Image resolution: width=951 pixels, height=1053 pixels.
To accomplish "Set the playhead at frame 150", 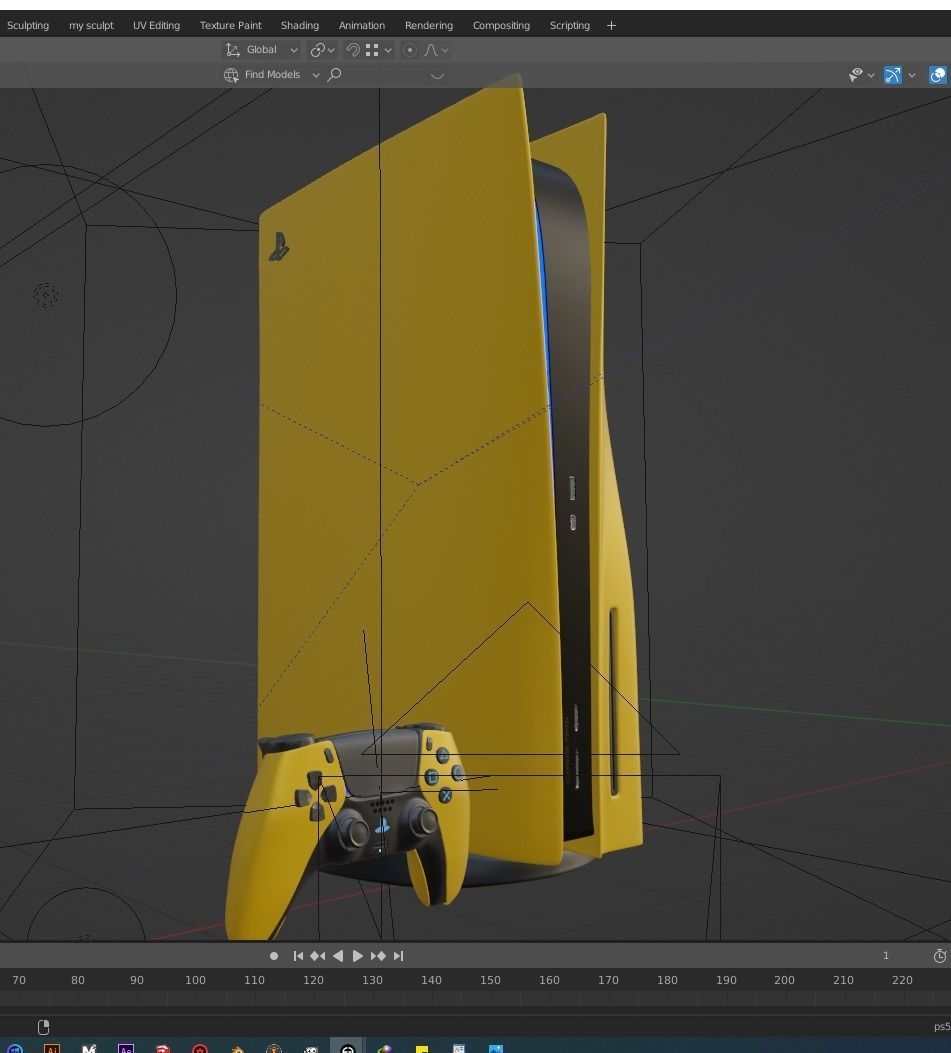I will pyautogui.click(x=490, y=980).
